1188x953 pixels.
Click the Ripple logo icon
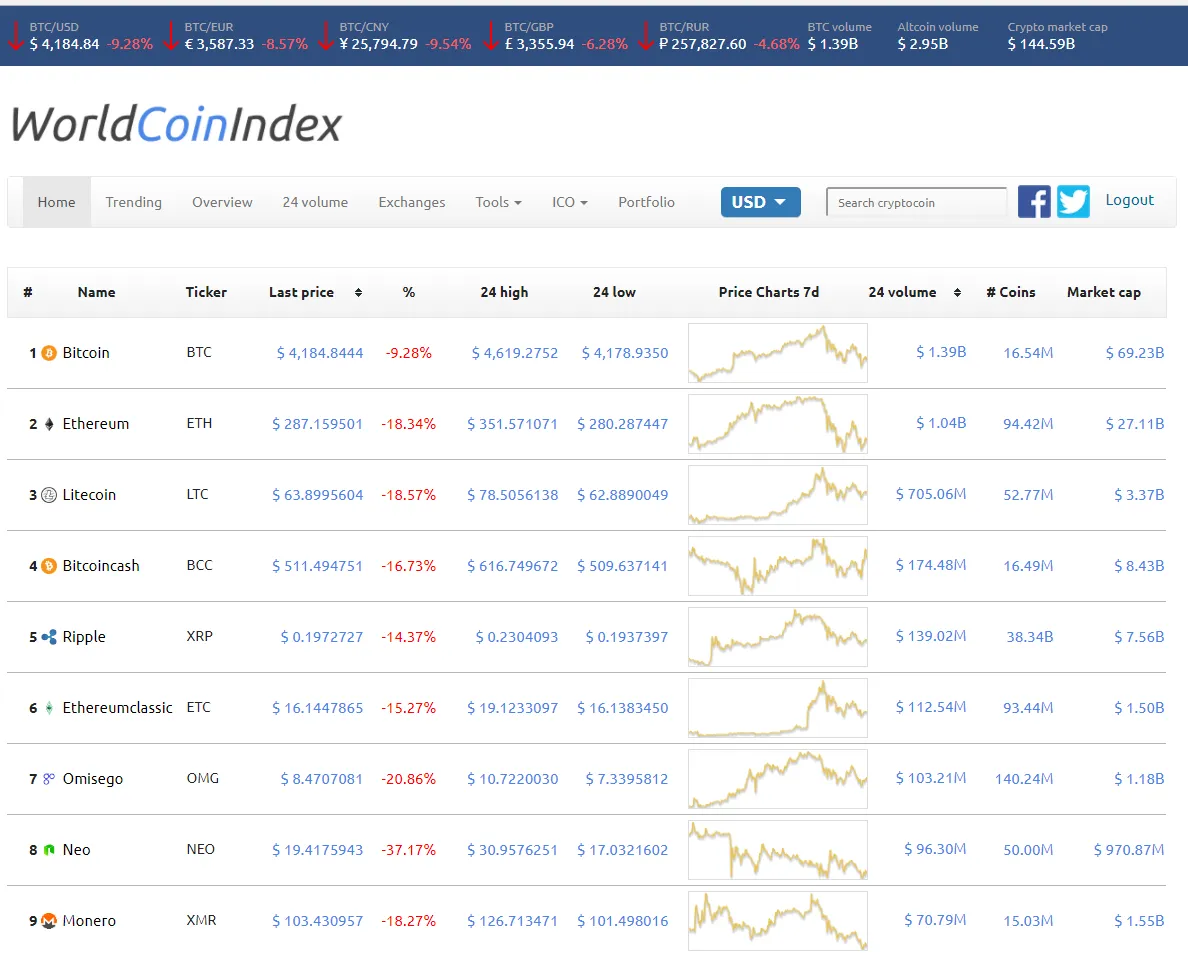point(48,637)
